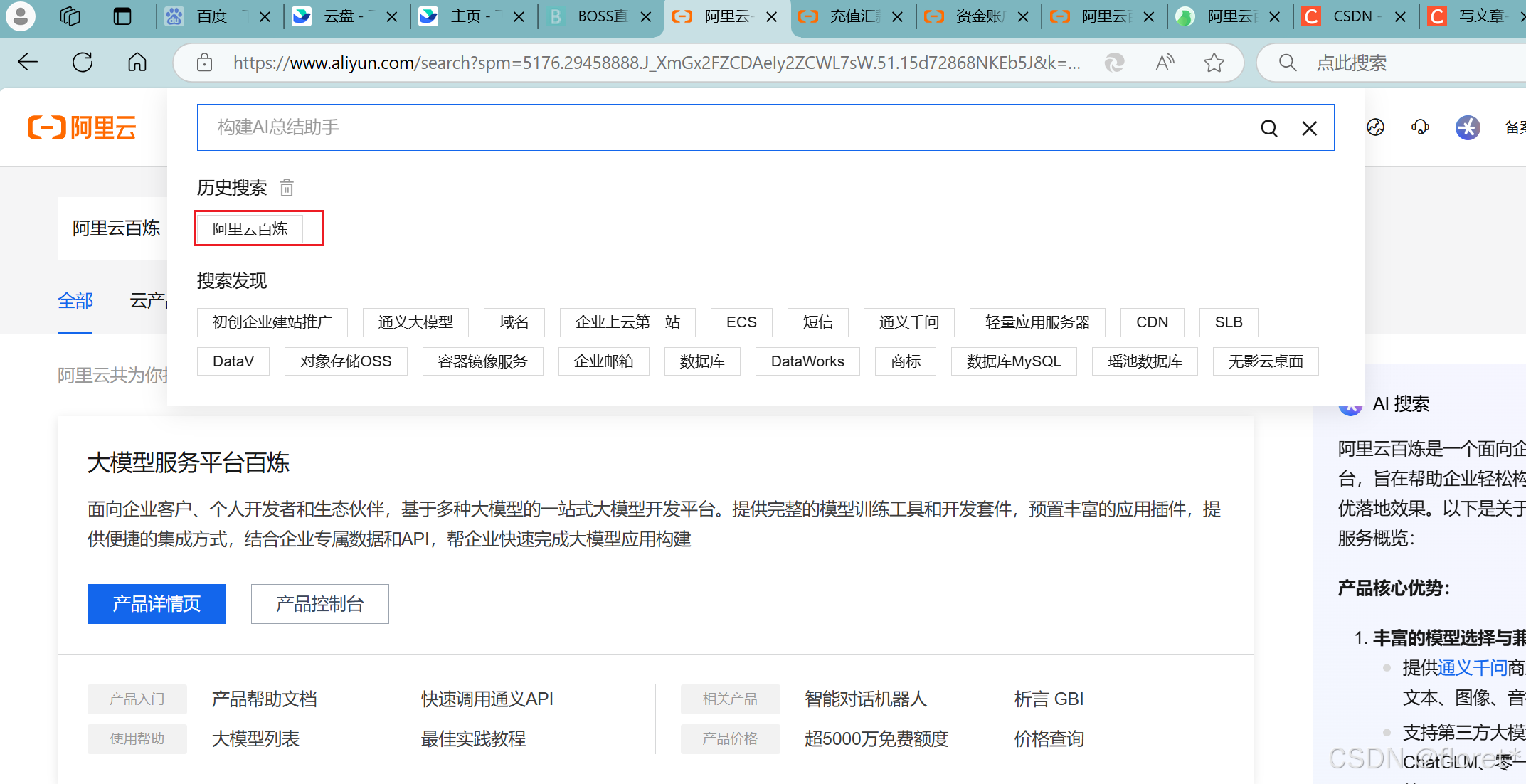Click 产品控制台 button
The height and width of the screenshot is (784, 1526).
click(x=319, y=603)
